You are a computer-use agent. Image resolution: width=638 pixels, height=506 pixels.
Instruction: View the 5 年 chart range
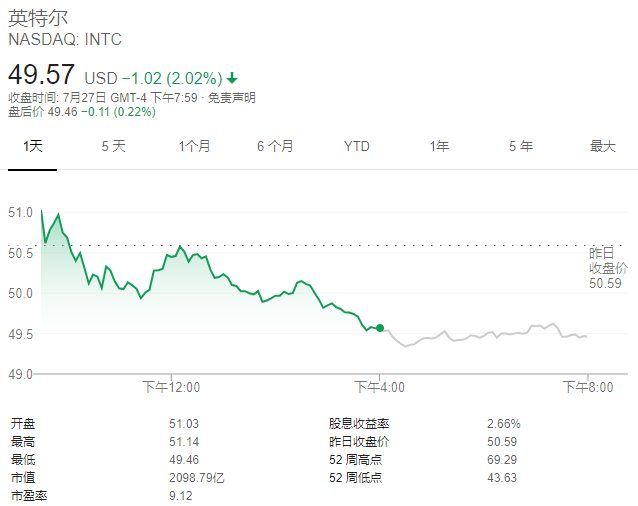[520, 146]
